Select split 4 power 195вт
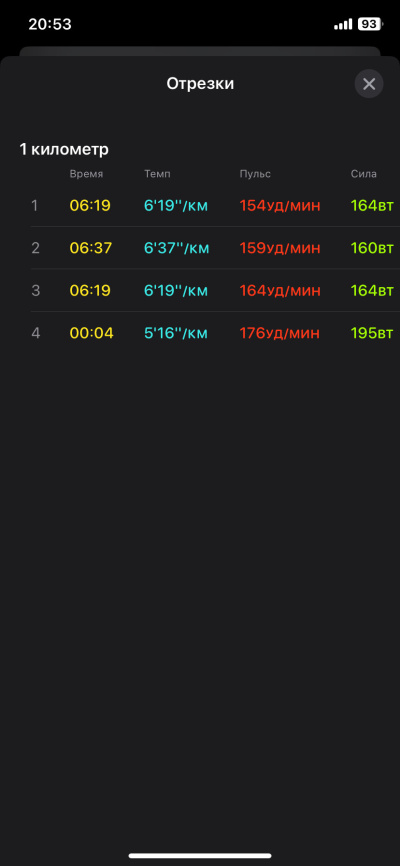This screenshot has width=400, height=866. [x=372, y=333]
